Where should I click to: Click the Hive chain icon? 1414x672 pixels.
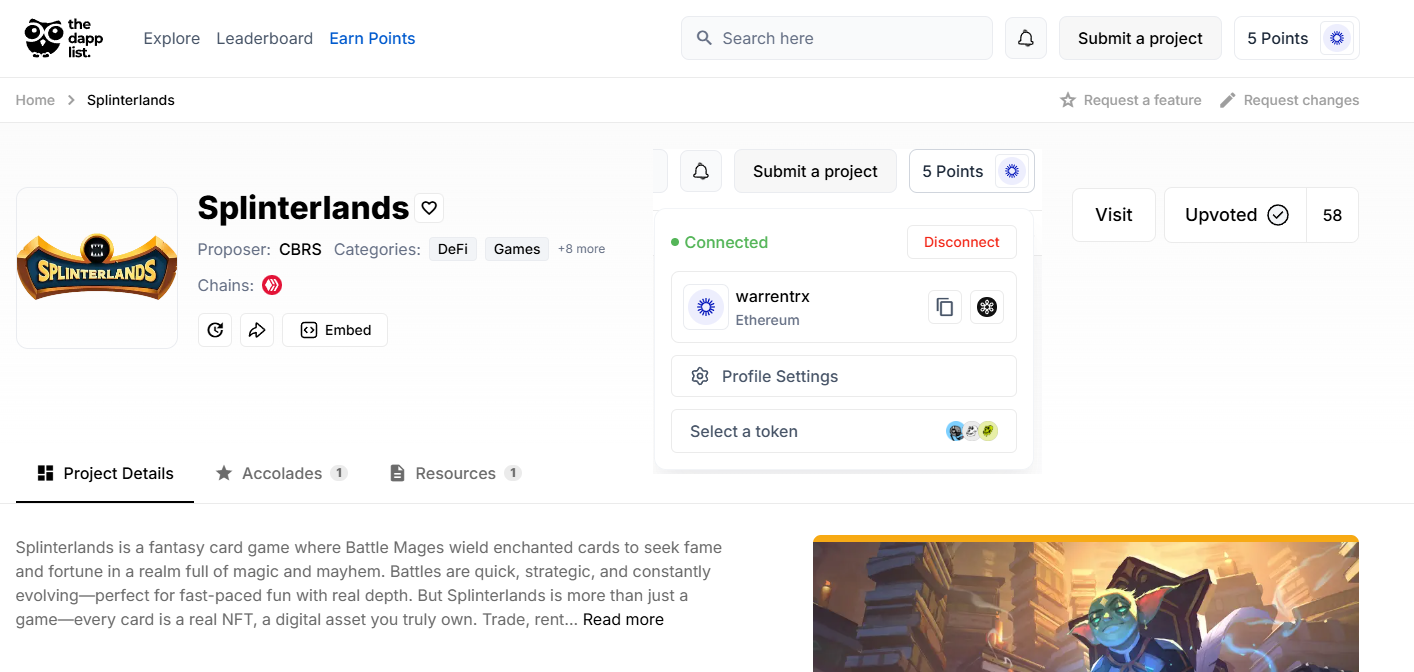click(x=272, y=285)
